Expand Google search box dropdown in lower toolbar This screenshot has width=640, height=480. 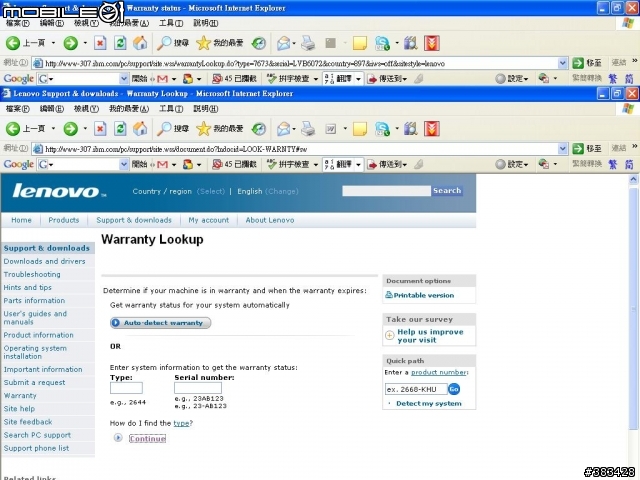pyautogui.click(x=124, y=164)
